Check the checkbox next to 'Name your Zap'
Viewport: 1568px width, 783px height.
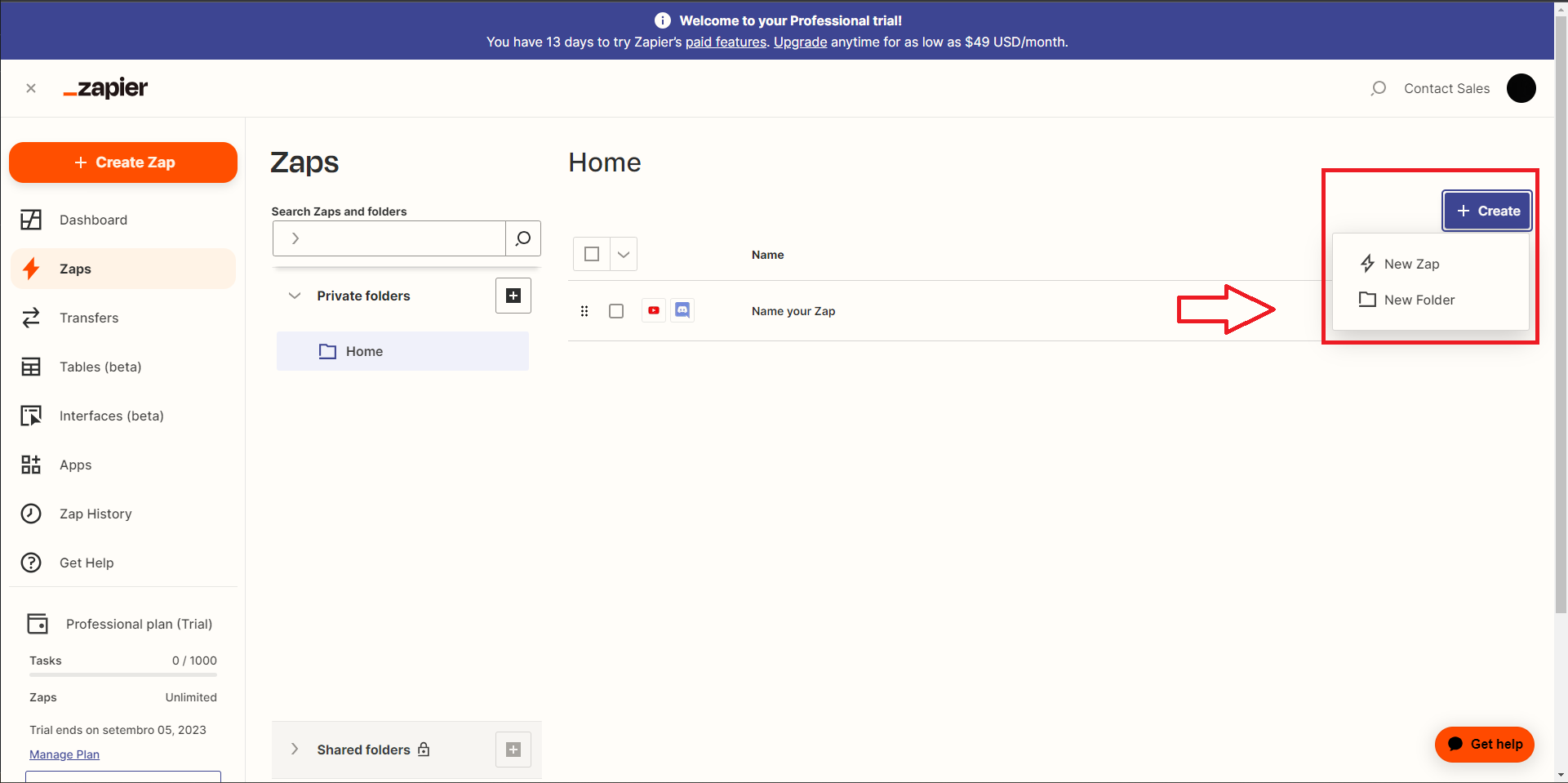[616, 311]
